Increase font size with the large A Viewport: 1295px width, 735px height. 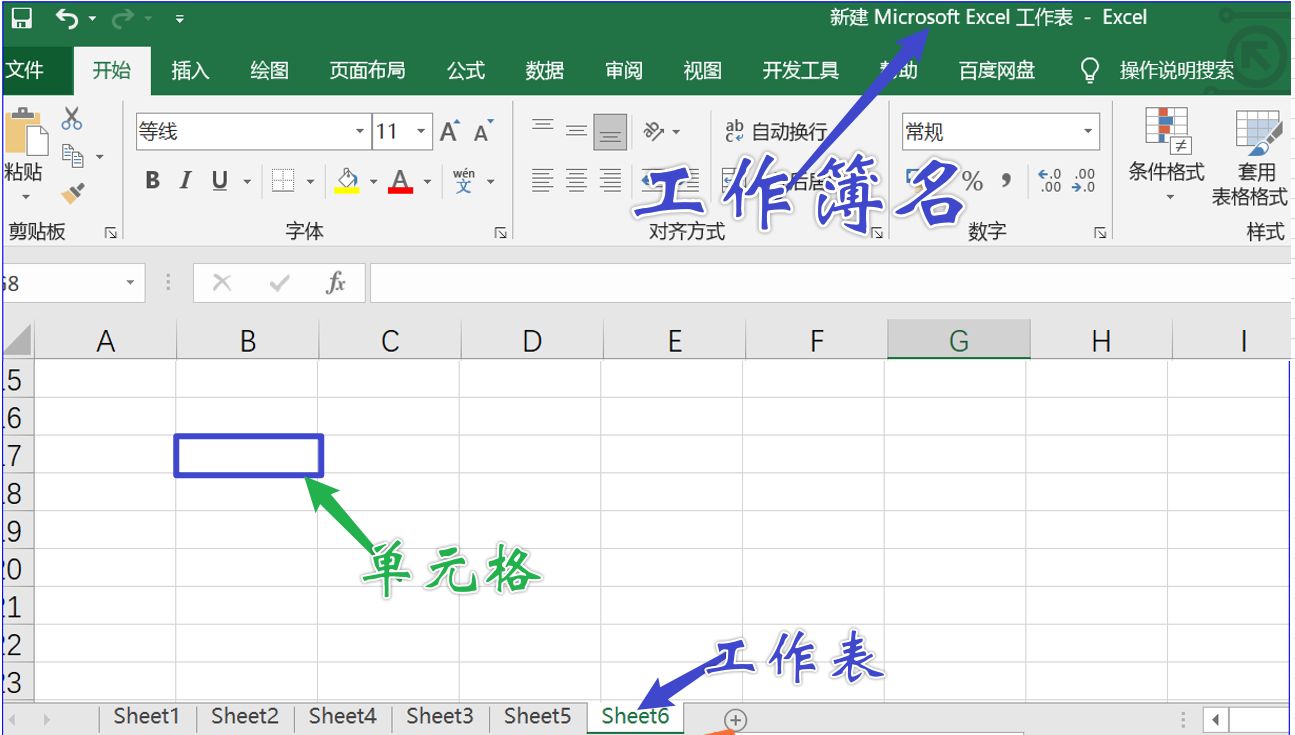pyautogui.click(x=450, y=131)
